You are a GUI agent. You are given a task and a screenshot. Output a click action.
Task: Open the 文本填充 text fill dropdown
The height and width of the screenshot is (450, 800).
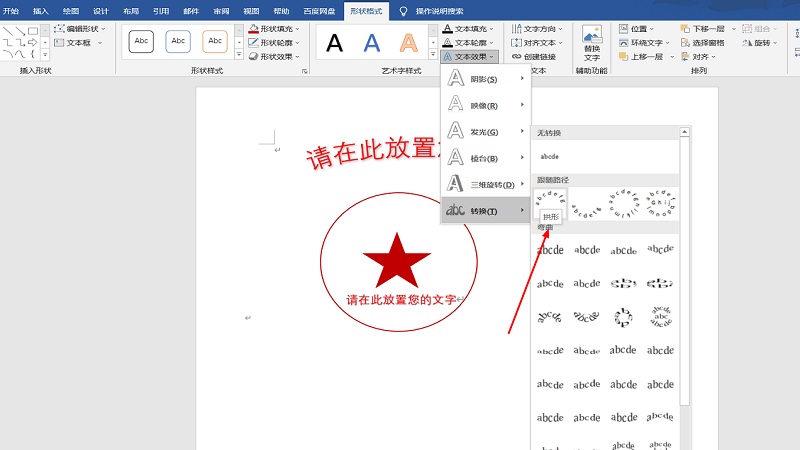click(x=465, y=30)
